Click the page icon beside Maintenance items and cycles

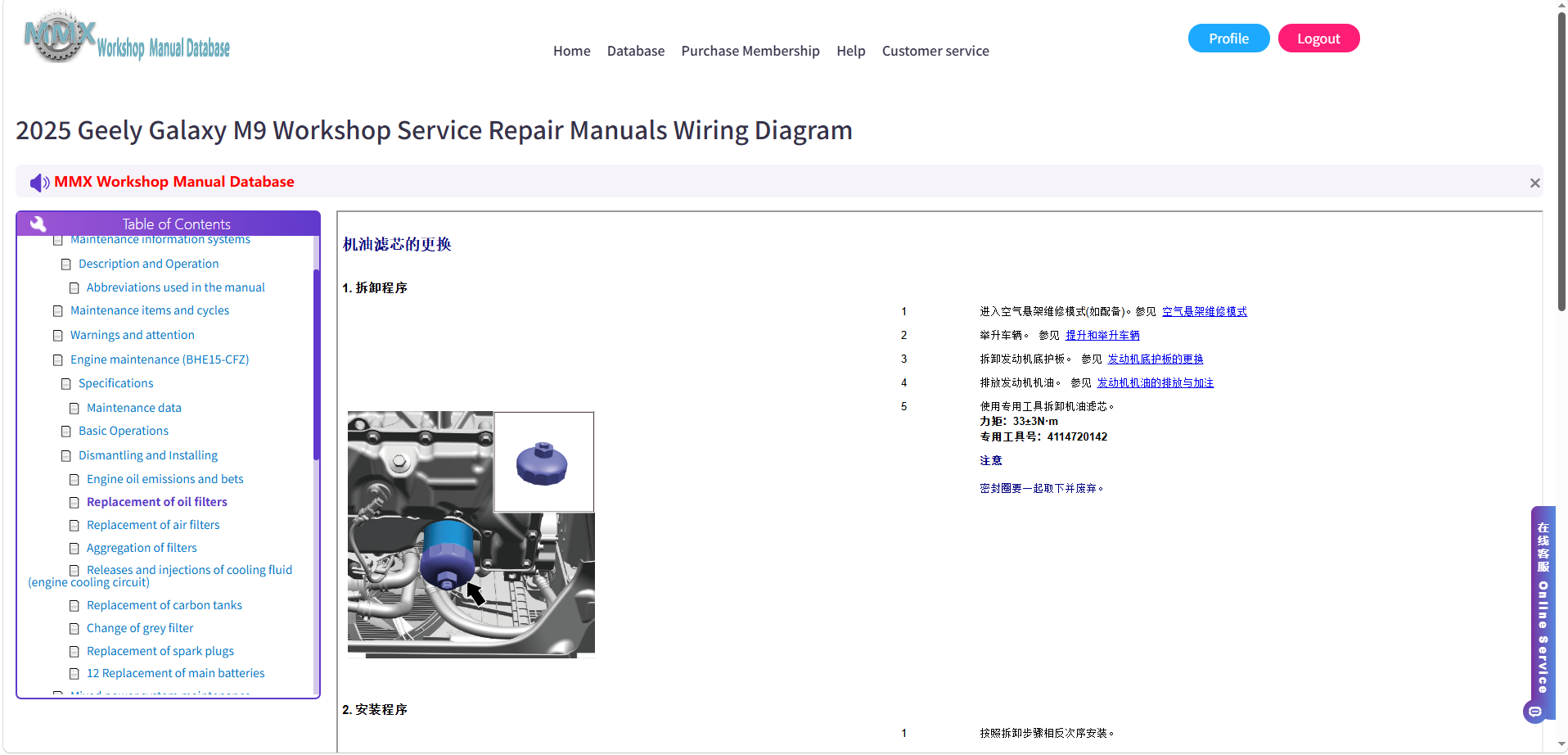[58, 311]
